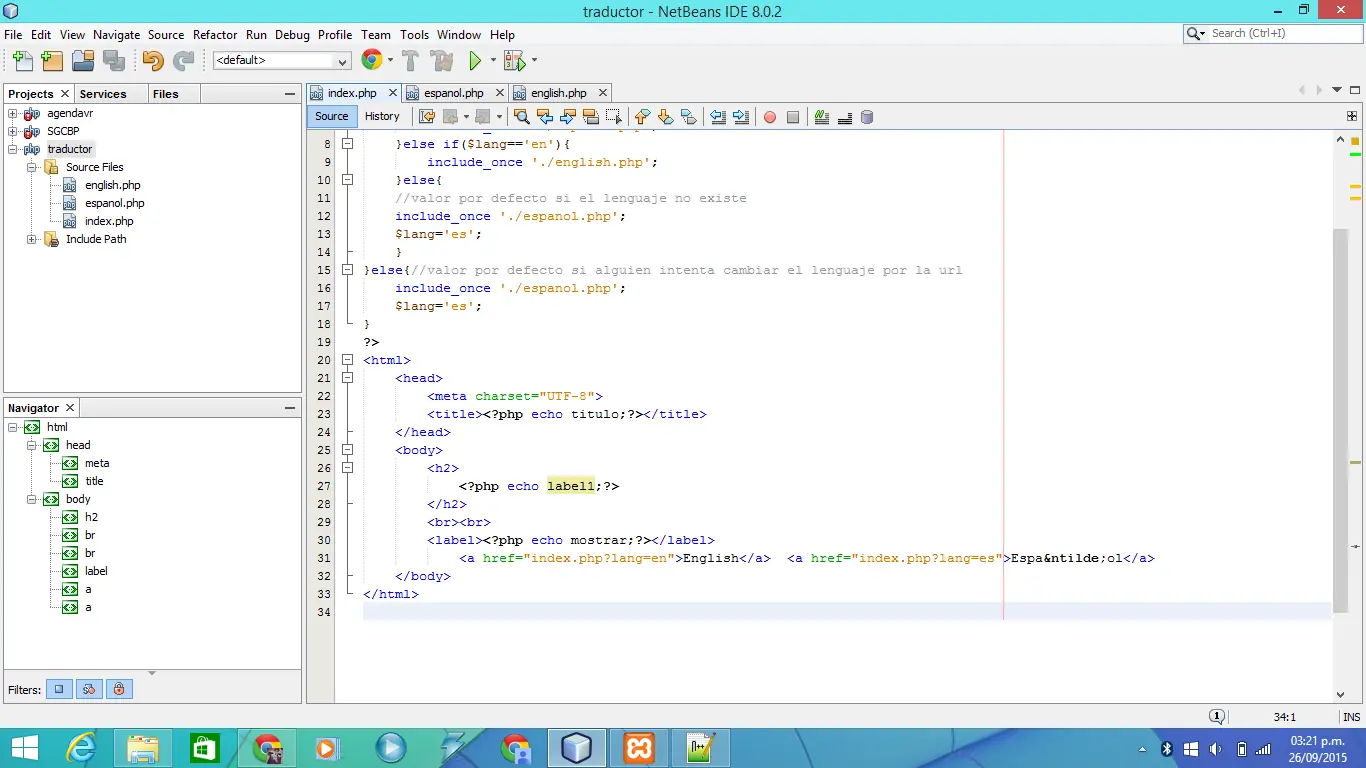1366x768 pixels.
Task: Toggle the lock-shaped Navigator filter button
Action: tap(119, 689)
